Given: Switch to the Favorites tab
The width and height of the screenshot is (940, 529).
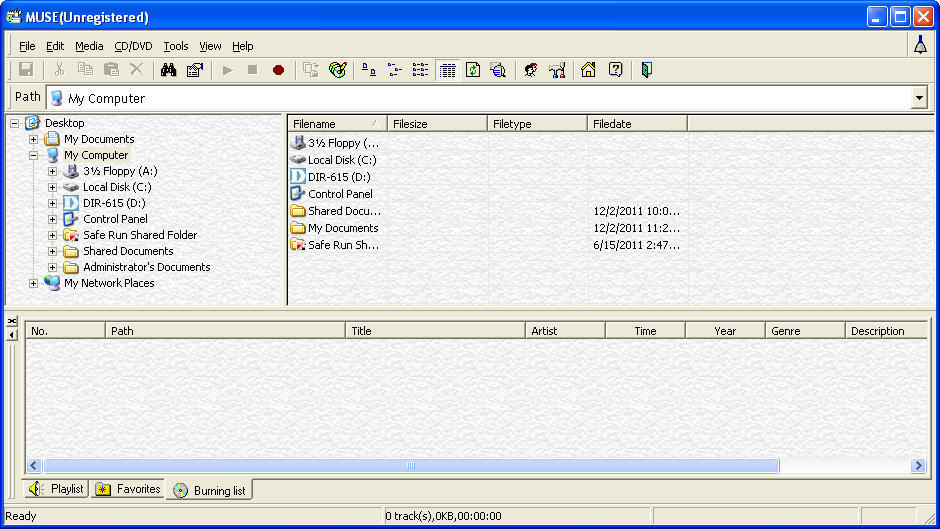Looking at the screenshot, I should (x=128, y=489).
